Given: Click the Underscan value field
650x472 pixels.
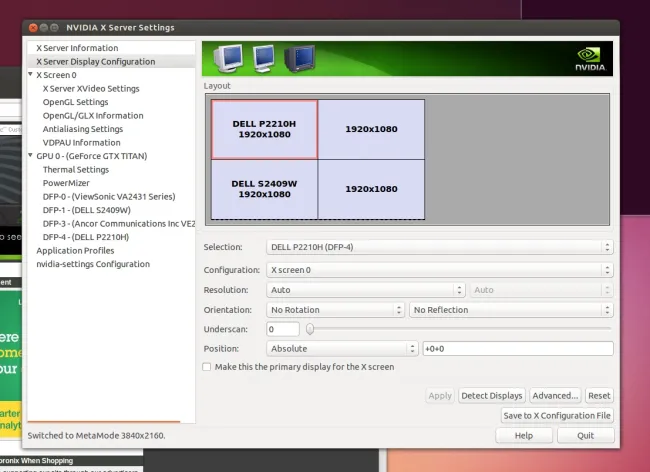Looking at the screenshot, I should 283,329.
